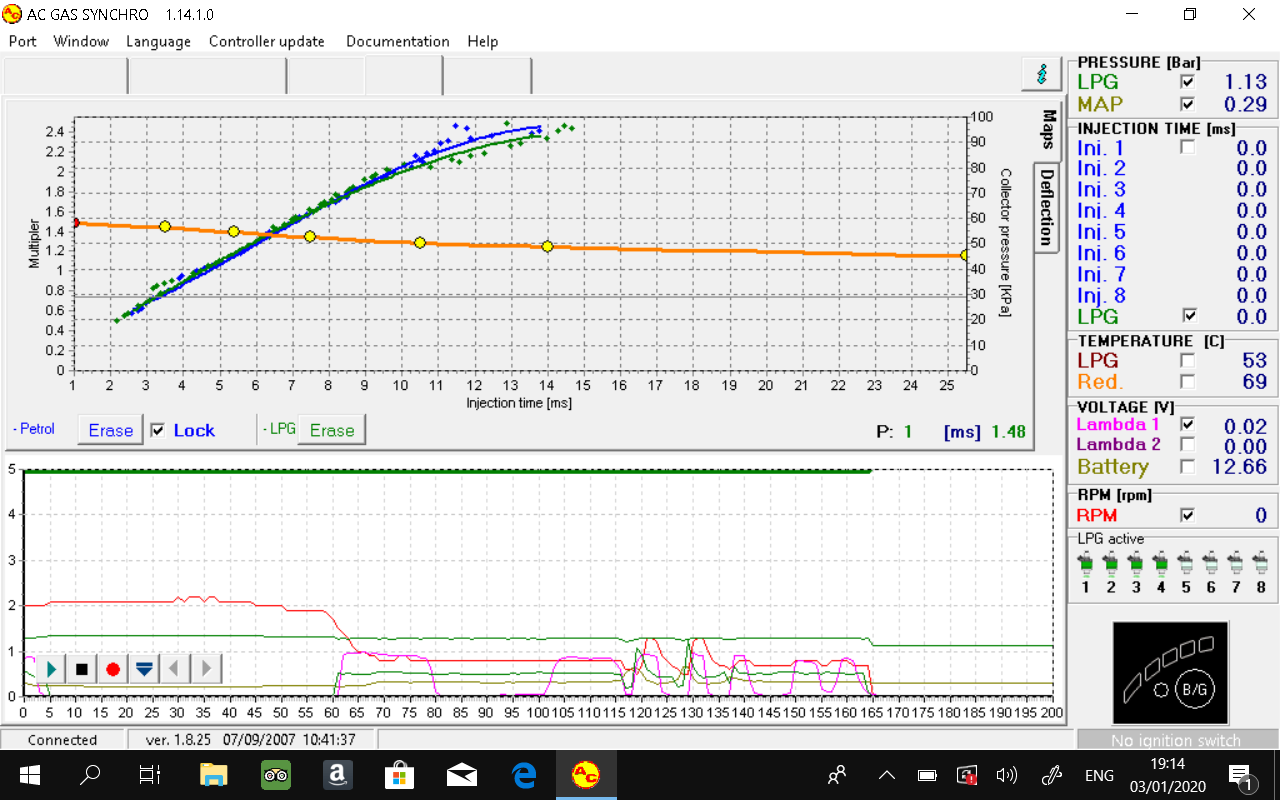Switch to the Deflection tab
This screenshot has width=1280, height=800.
pos(1046,206)
